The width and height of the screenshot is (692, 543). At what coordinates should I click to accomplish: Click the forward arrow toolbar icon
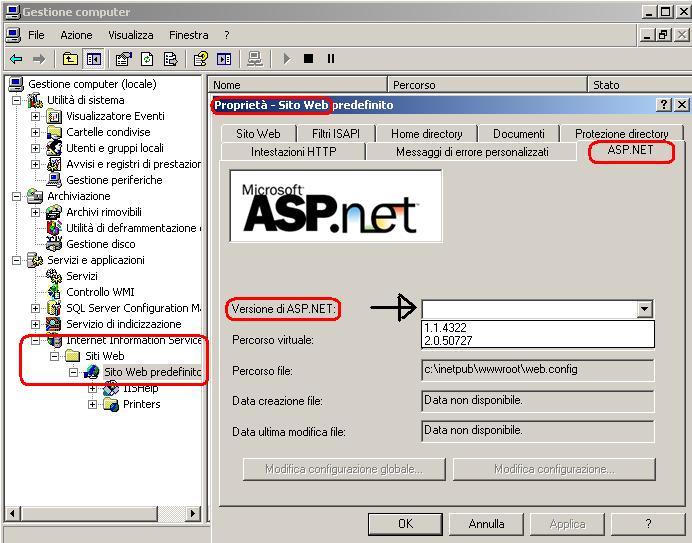click(x=39, y=59)
